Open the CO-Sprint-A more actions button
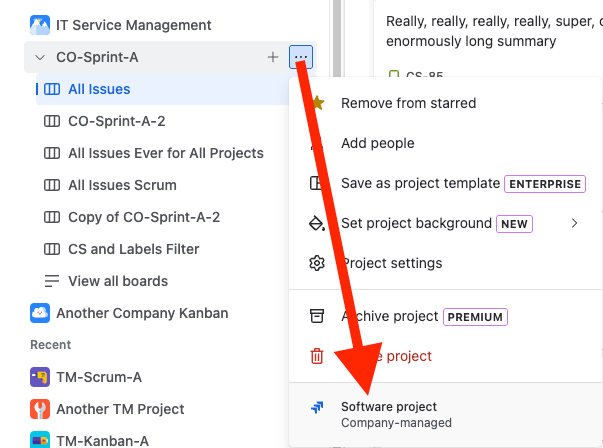The image size is (603, 448). (x=300, y=57)
